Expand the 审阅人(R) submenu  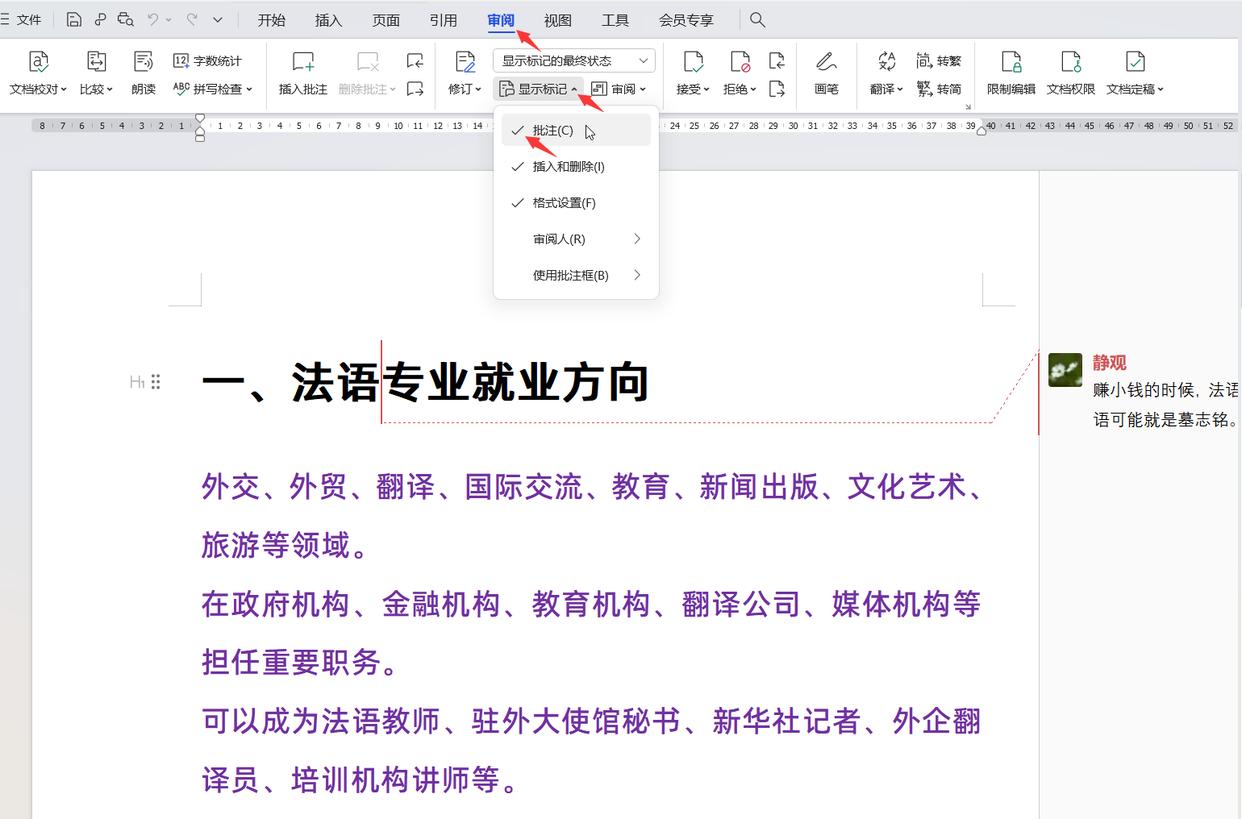[576, 239]
